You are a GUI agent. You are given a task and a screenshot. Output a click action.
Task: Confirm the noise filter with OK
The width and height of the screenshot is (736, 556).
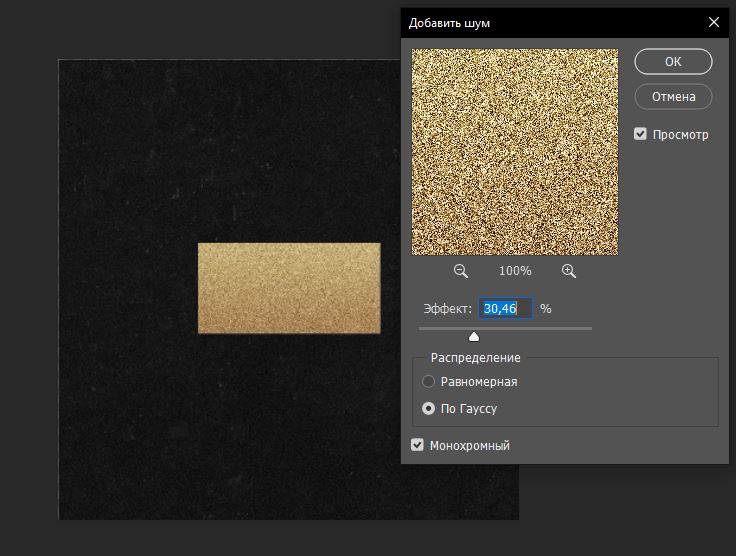click(673, 61)
